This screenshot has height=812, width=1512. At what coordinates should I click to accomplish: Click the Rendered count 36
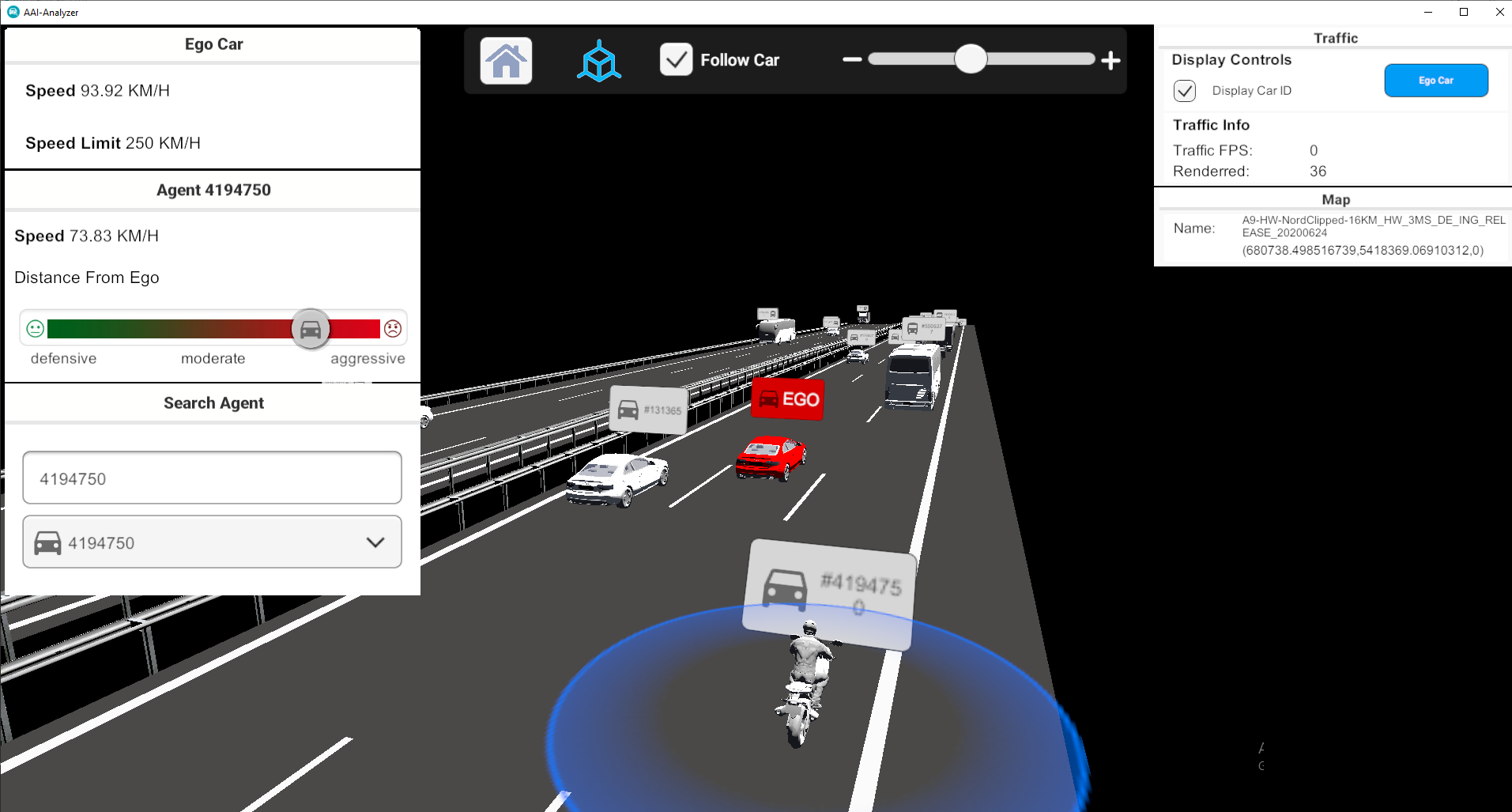pyautogui.click(x=1318, y=172)
